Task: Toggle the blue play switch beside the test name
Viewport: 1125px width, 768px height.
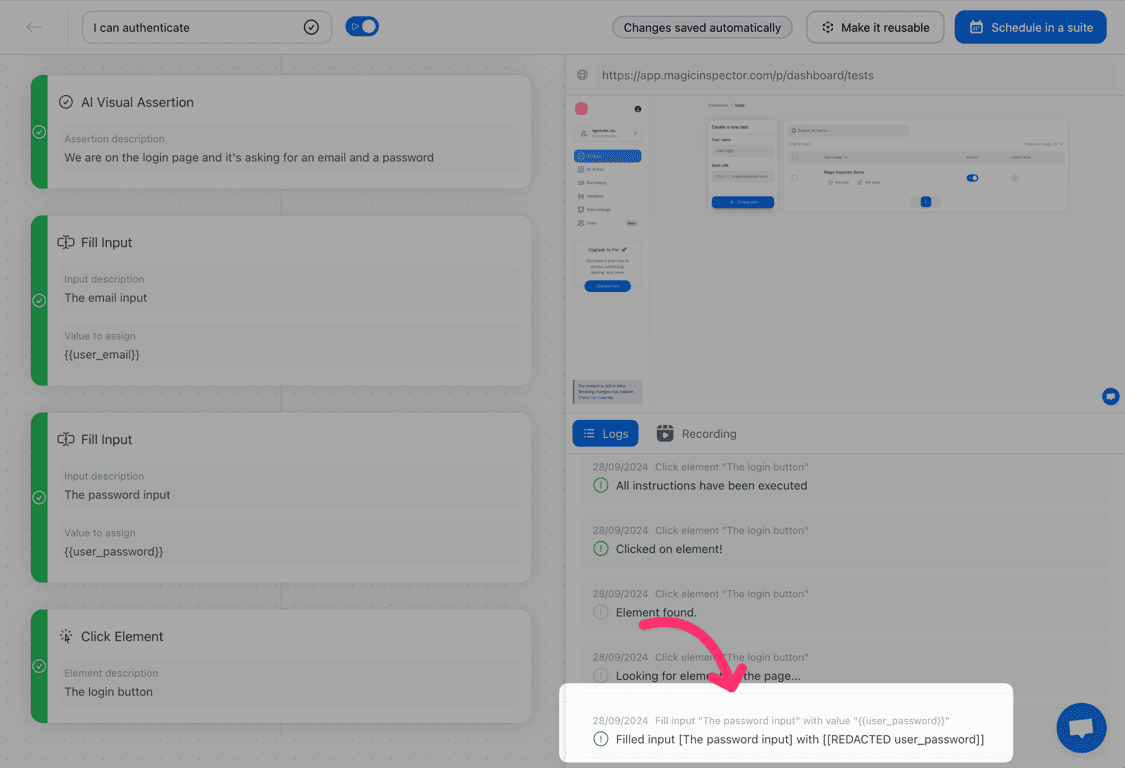Action: pos(362,27)
